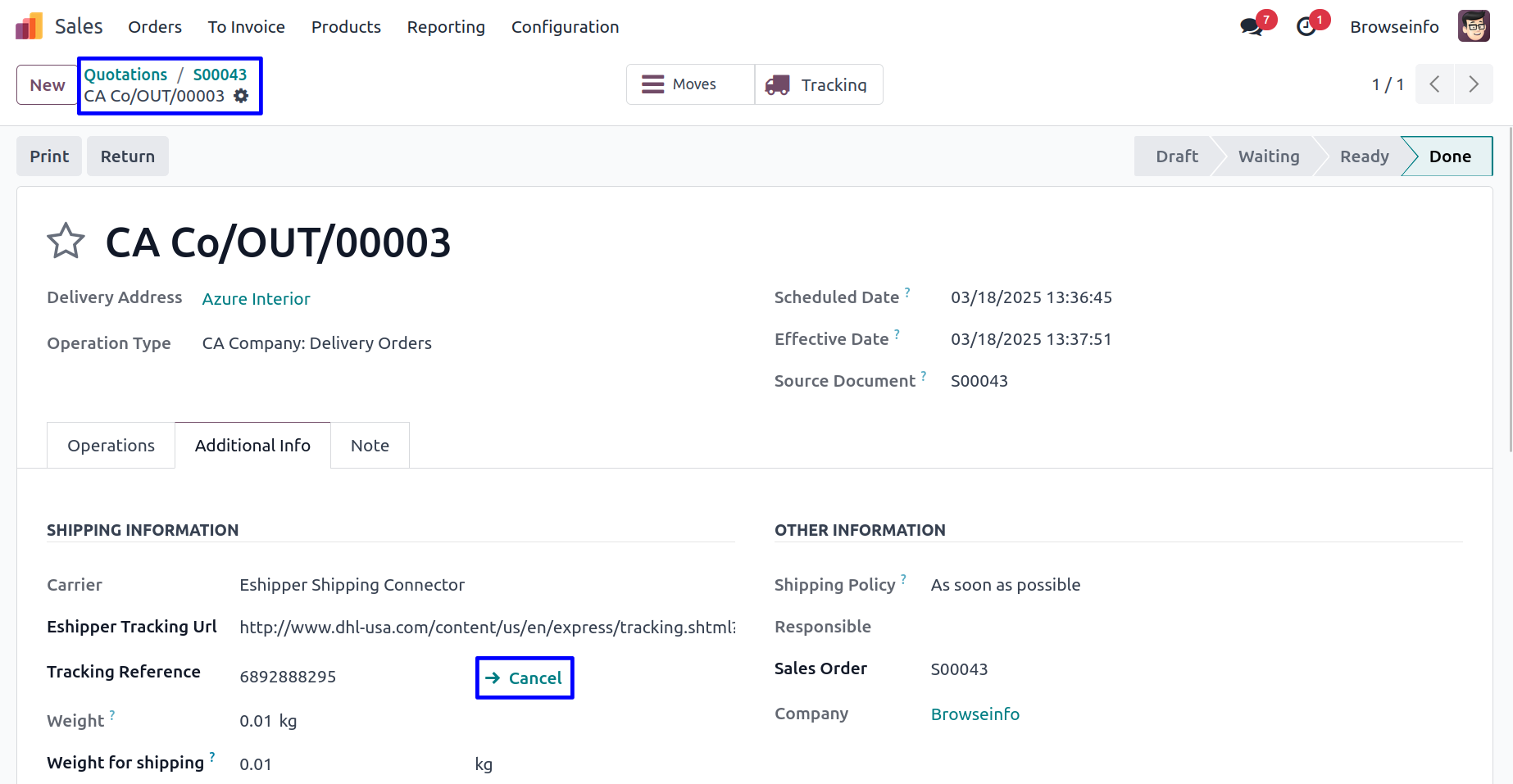Click the Return button

(x=127, y=156)
